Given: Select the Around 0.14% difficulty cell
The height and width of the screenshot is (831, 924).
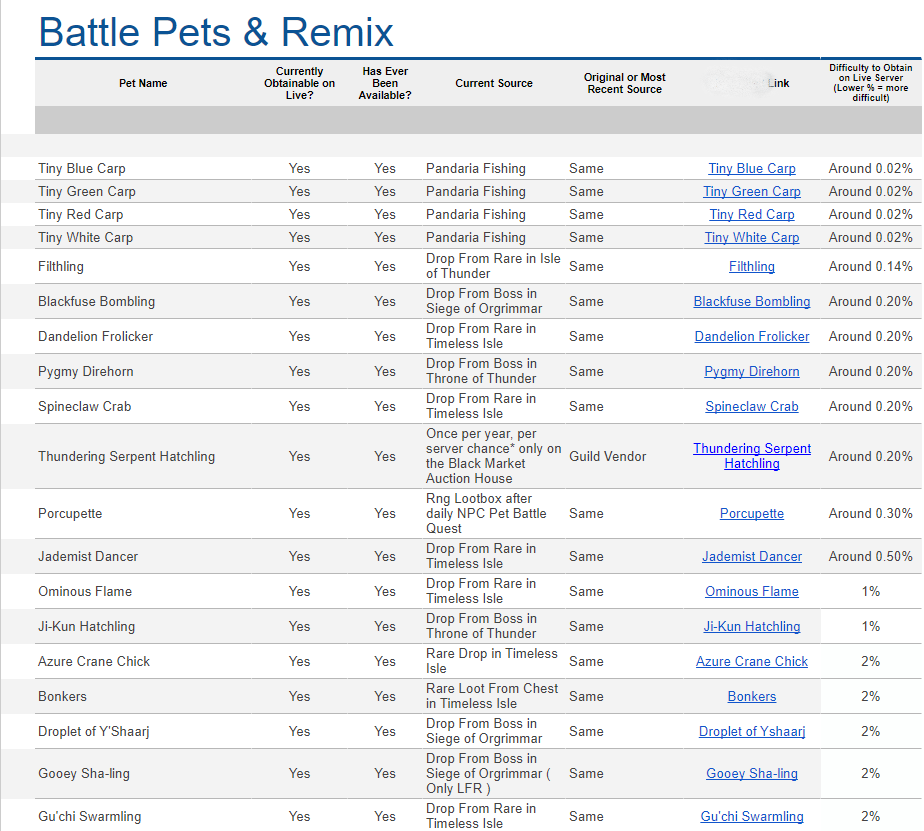Looking at the screenshot, I should point(870,266).
